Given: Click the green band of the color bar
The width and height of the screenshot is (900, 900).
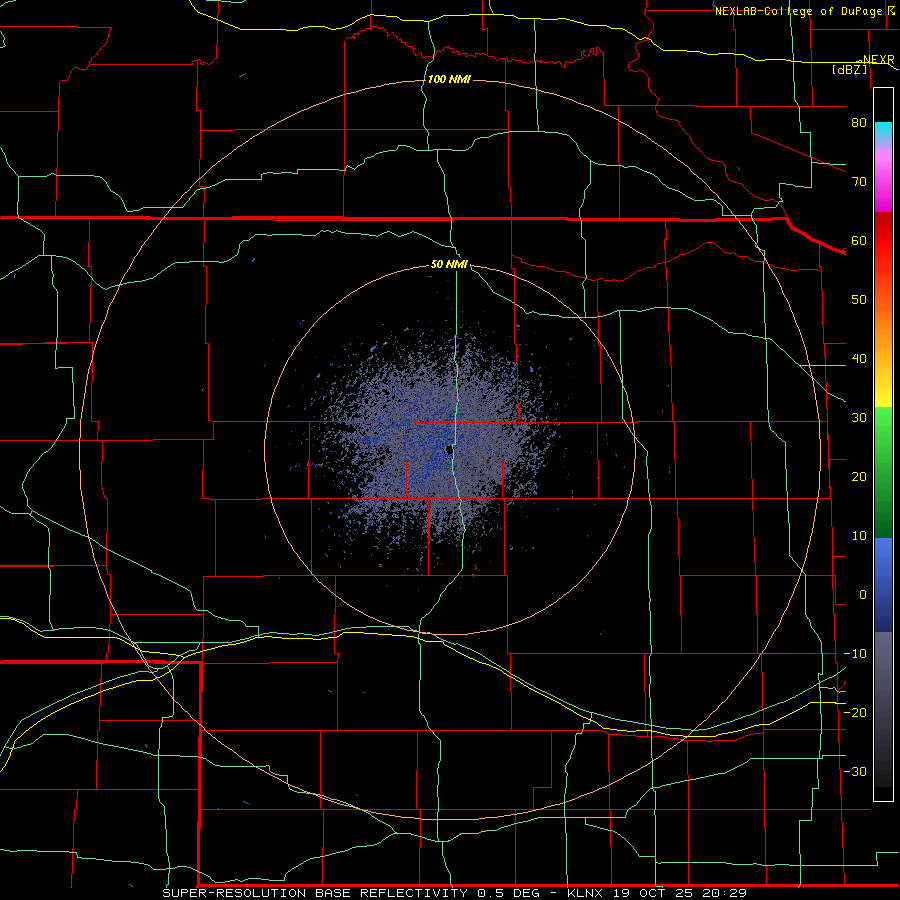Looking at the screenshot, I should click(883, 472).
